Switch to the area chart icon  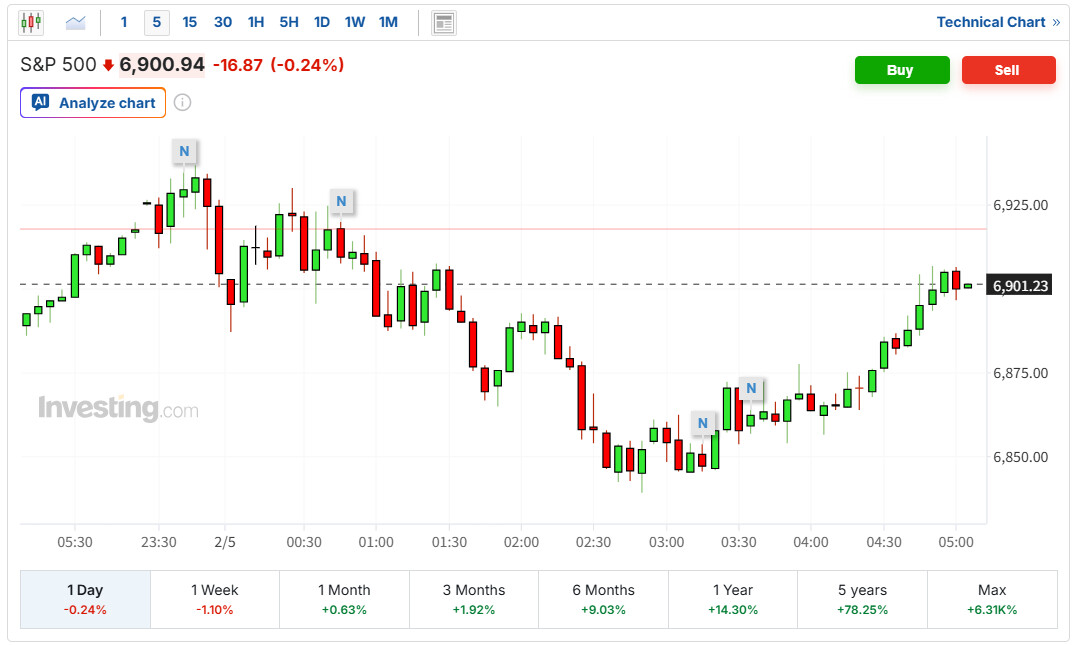tap(76, 22)
